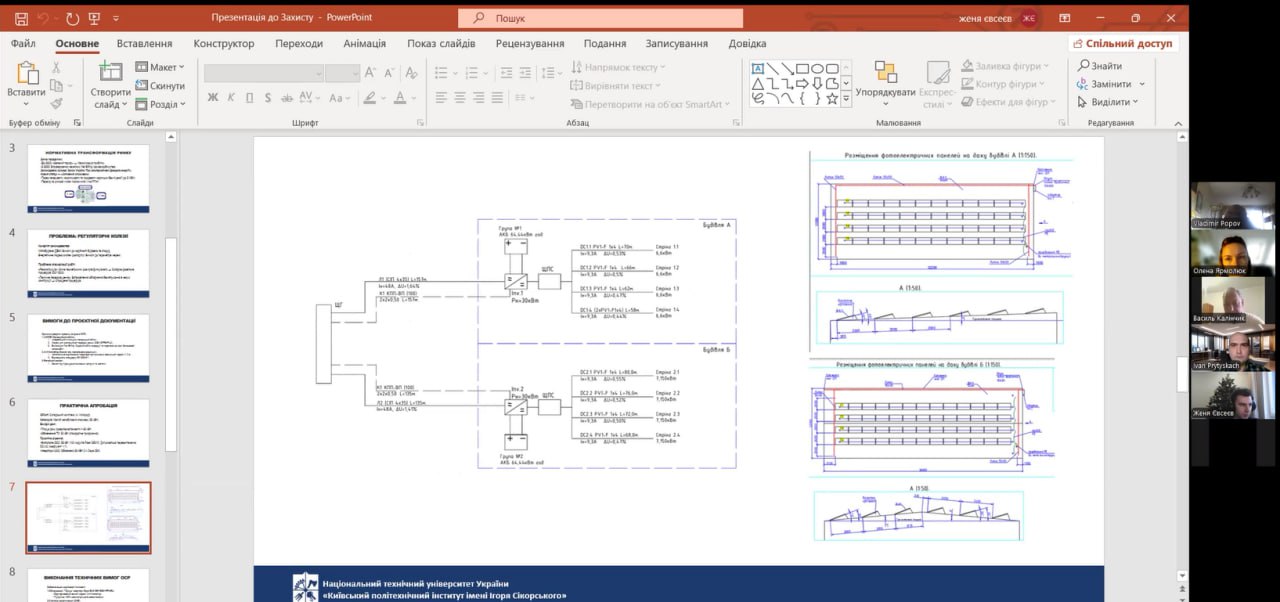The height and width of the screenshot is (602, 1280).
Task: Toggle text shadow (S) formatting
Action: 268,97
